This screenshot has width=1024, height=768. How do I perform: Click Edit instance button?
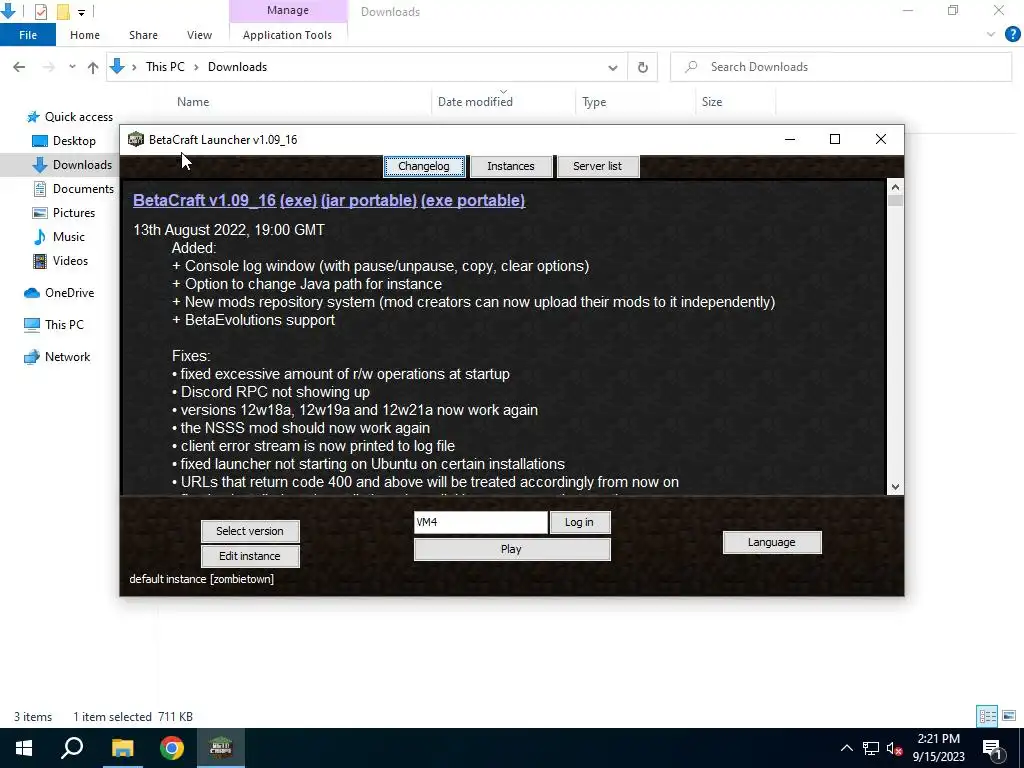[x=250, y=556]
